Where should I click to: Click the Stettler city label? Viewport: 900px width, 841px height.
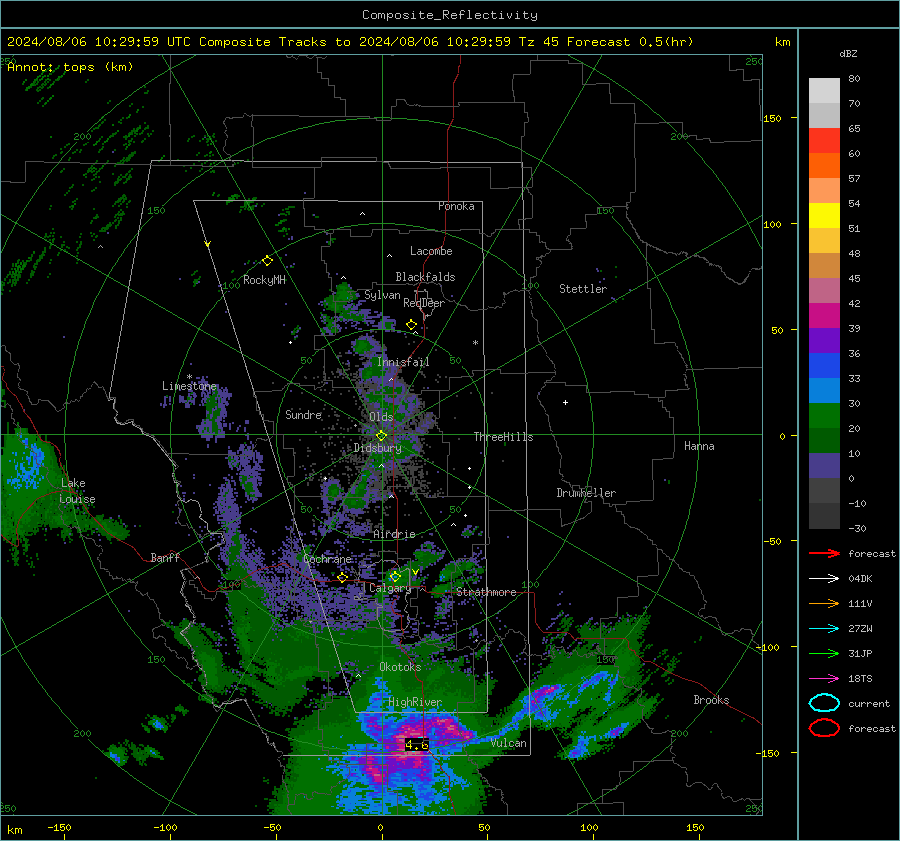pos(583,289)
